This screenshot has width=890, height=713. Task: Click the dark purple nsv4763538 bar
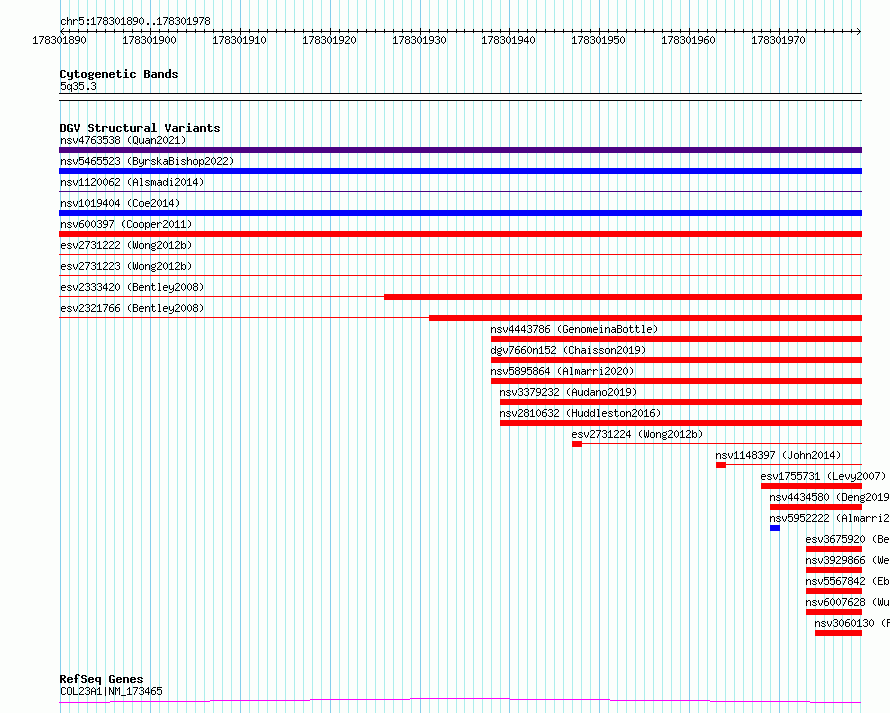click(460, 150)
